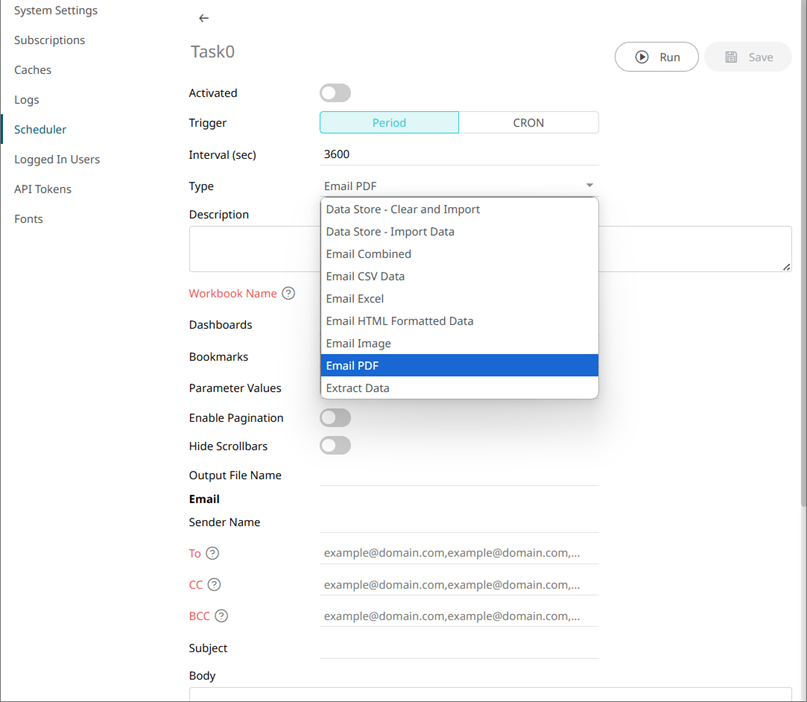Toggle the Activated switch
Screen dimensions: 807x702
tap(335, 93)
